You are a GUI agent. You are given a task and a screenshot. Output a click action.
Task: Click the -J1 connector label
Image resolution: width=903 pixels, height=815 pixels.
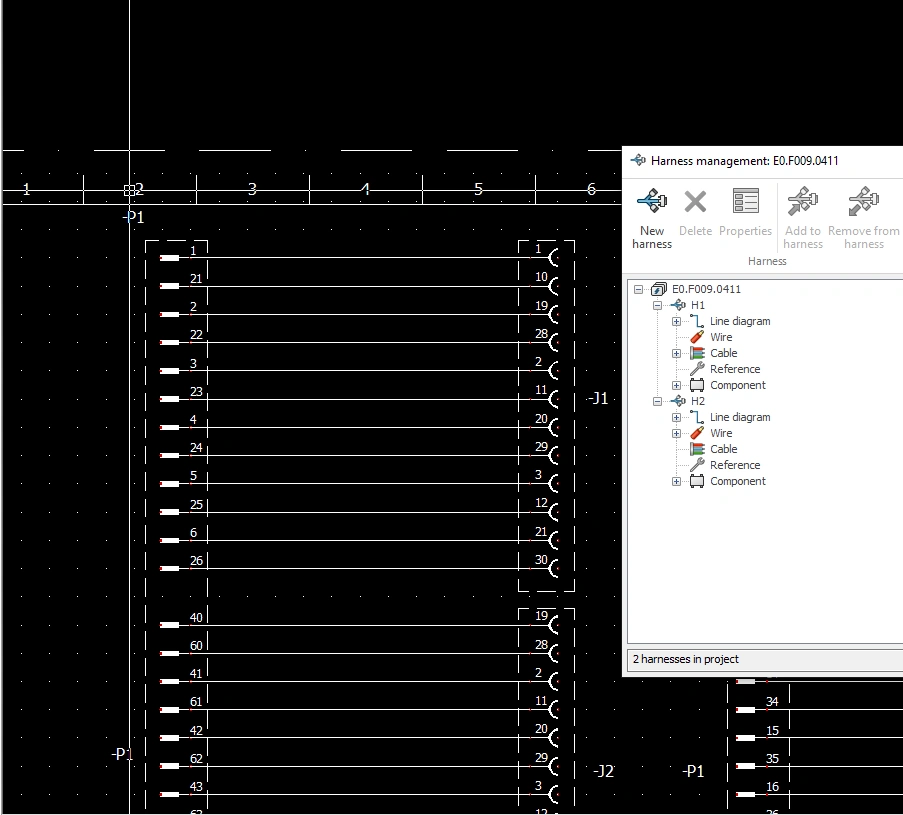pyautogui.click(x=598, y=398)
